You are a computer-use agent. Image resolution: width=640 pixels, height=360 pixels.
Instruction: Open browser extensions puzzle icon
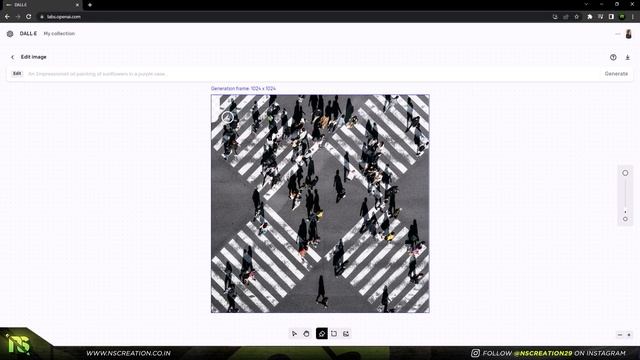590,17
